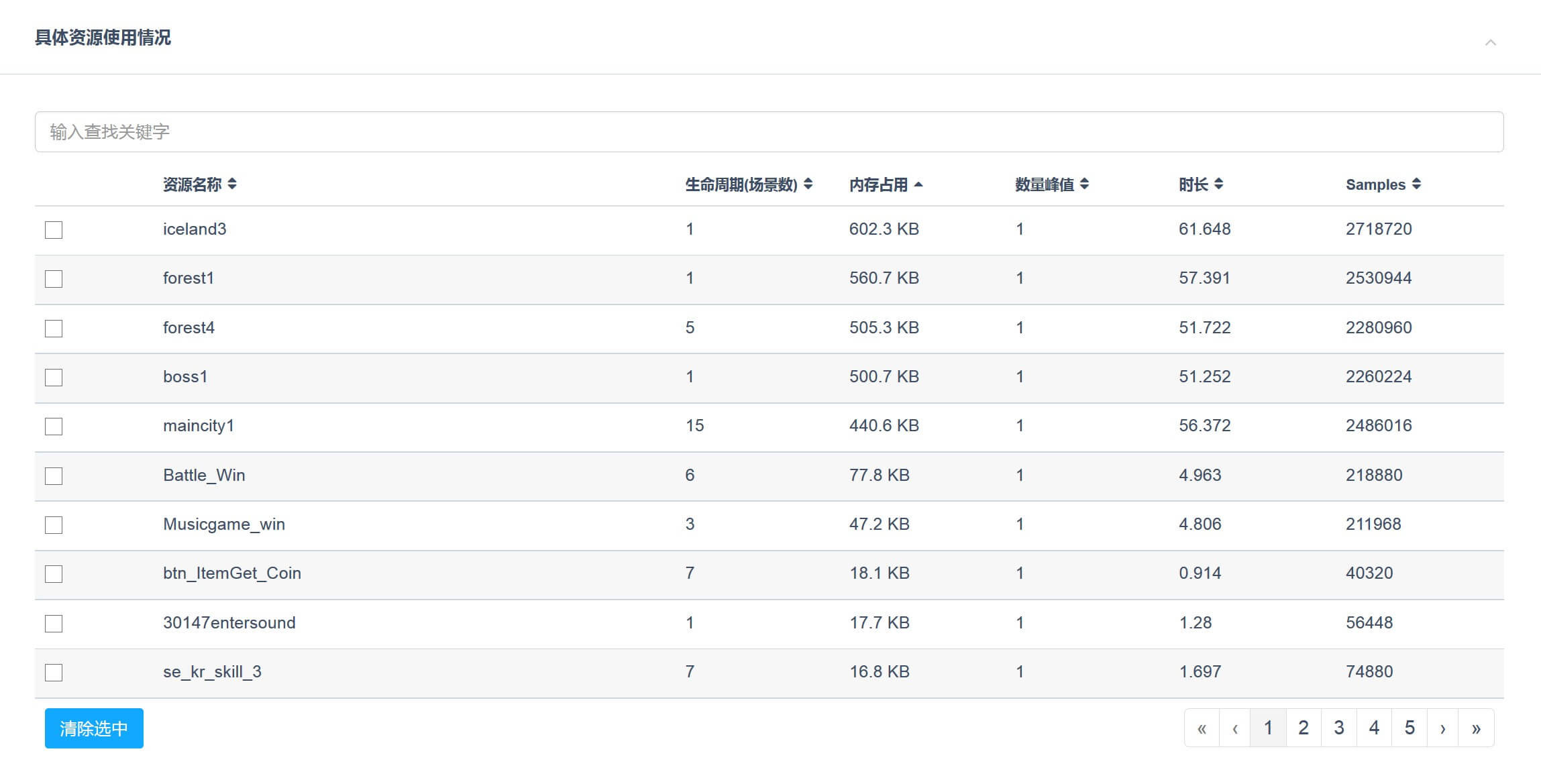
Task: Check the se_kr_skill_3 row checkbox
Action: (54, 673)
